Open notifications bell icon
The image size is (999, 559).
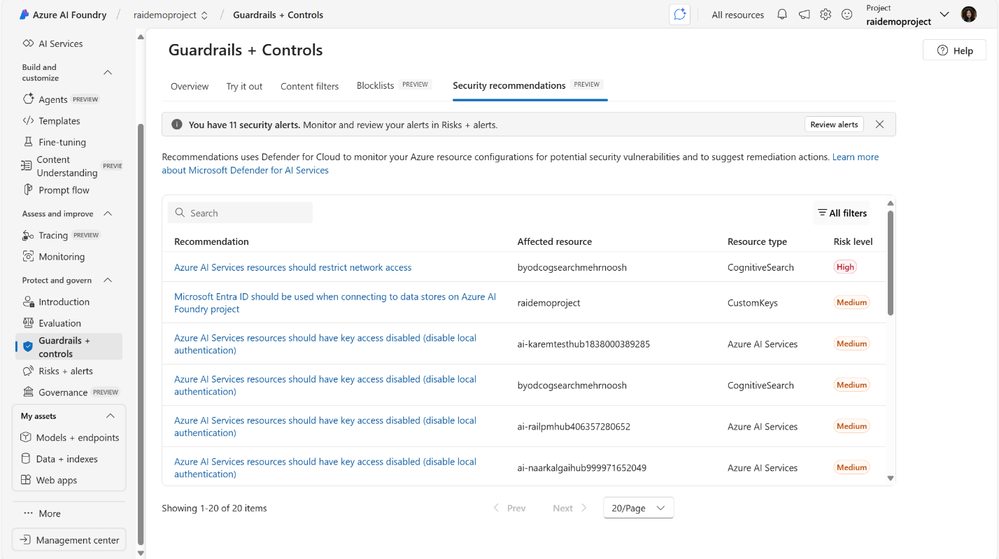click(x=782, y=15)
